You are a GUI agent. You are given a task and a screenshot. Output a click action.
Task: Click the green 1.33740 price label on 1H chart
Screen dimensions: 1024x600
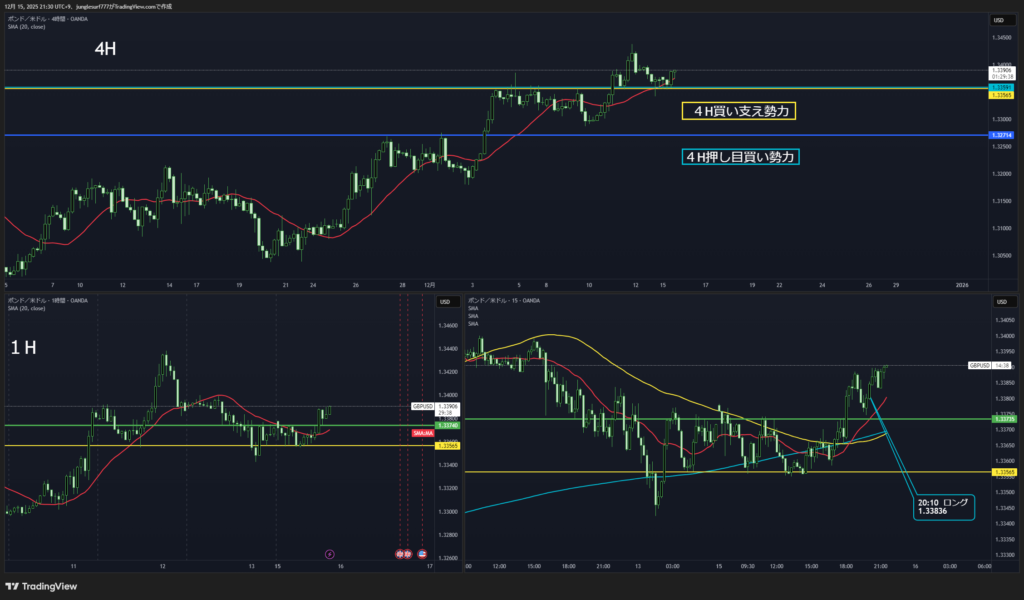pos(447,425)
